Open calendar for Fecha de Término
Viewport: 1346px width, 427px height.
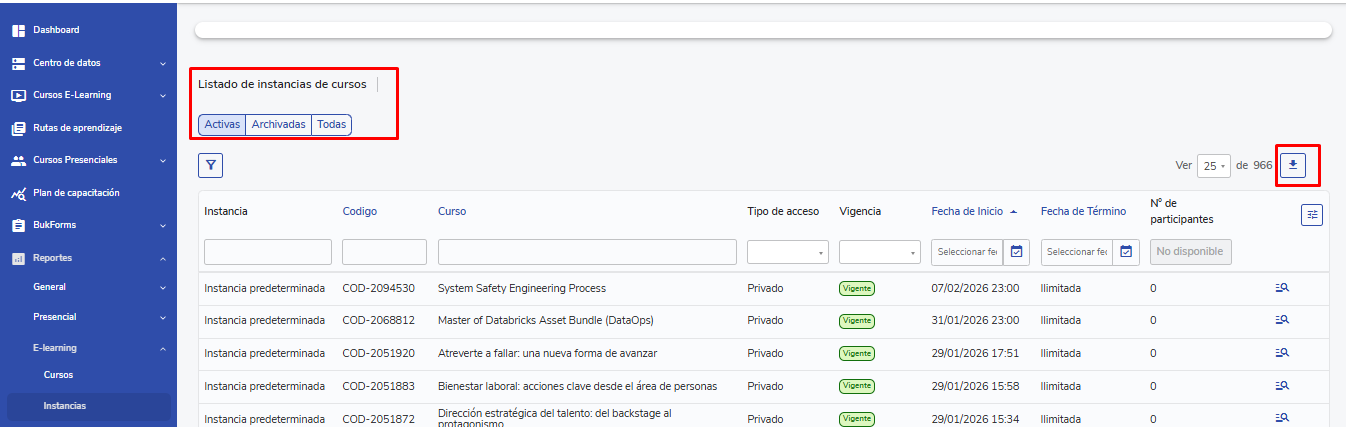coord(1126,252)
